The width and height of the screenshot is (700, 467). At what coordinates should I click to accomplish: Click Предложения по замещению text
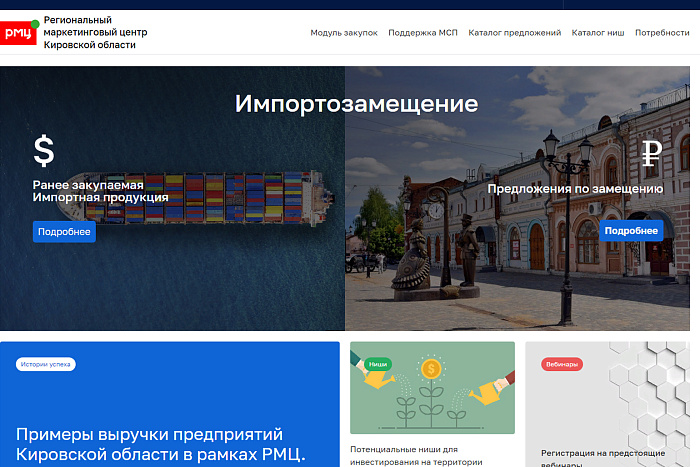[575, 189]
